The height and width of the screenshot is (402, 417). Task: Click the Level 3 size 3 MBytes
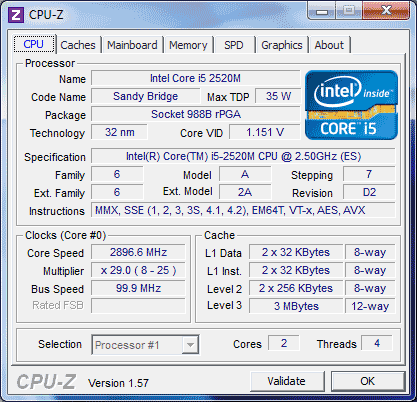click(x=296, y=306)
